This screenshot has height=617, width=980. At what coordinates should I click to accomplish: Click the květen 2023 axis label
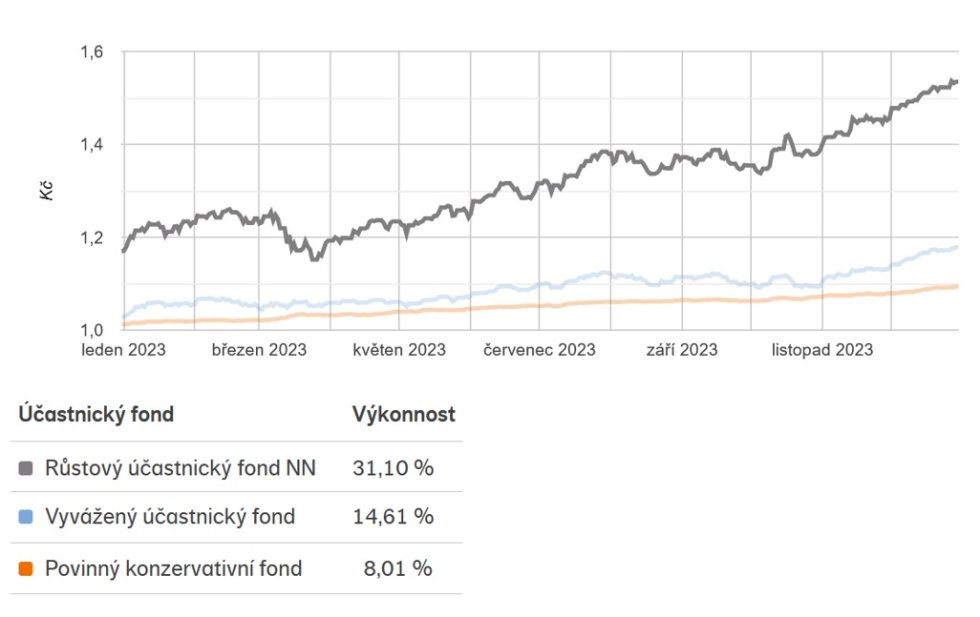coord(399,350)
